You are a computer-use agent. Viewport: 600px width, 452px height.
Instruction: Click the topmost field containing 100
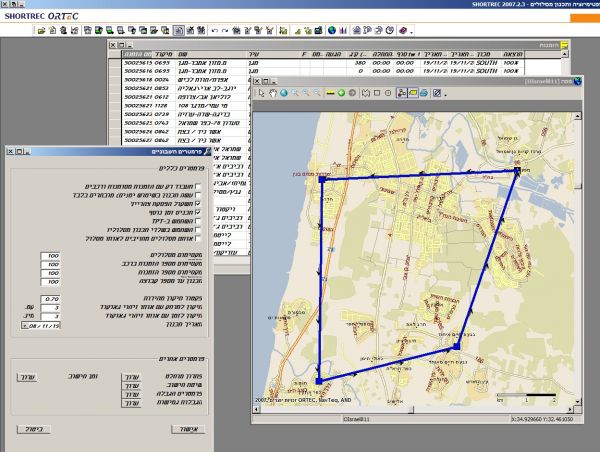pos(51,256)
